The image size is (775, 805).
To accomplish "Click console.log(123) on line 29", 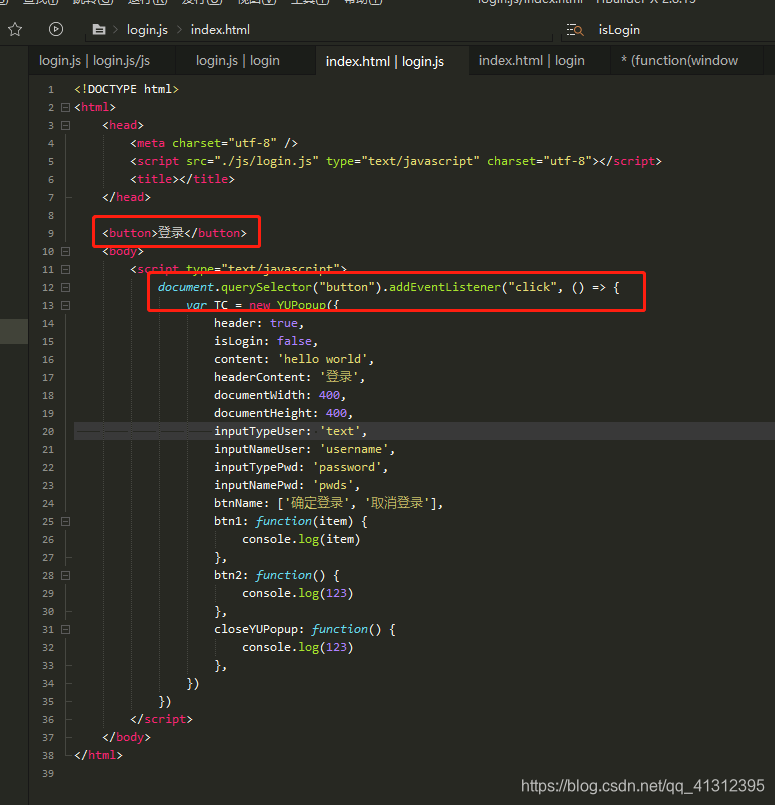I will click(x=298, y=593).
